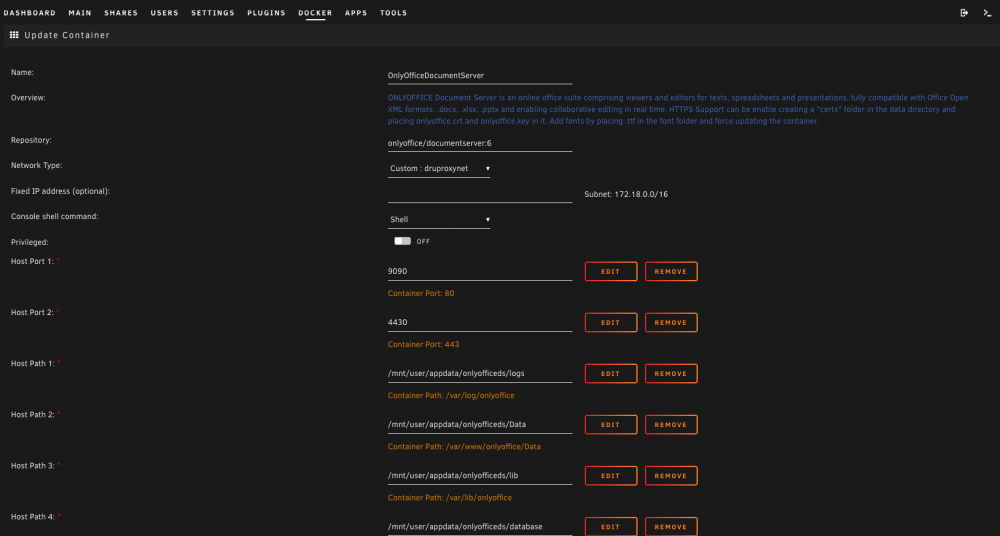Remove Host Path 1 logs mapping
Viewport: 1000px width, 536px height.
[671, 373]
